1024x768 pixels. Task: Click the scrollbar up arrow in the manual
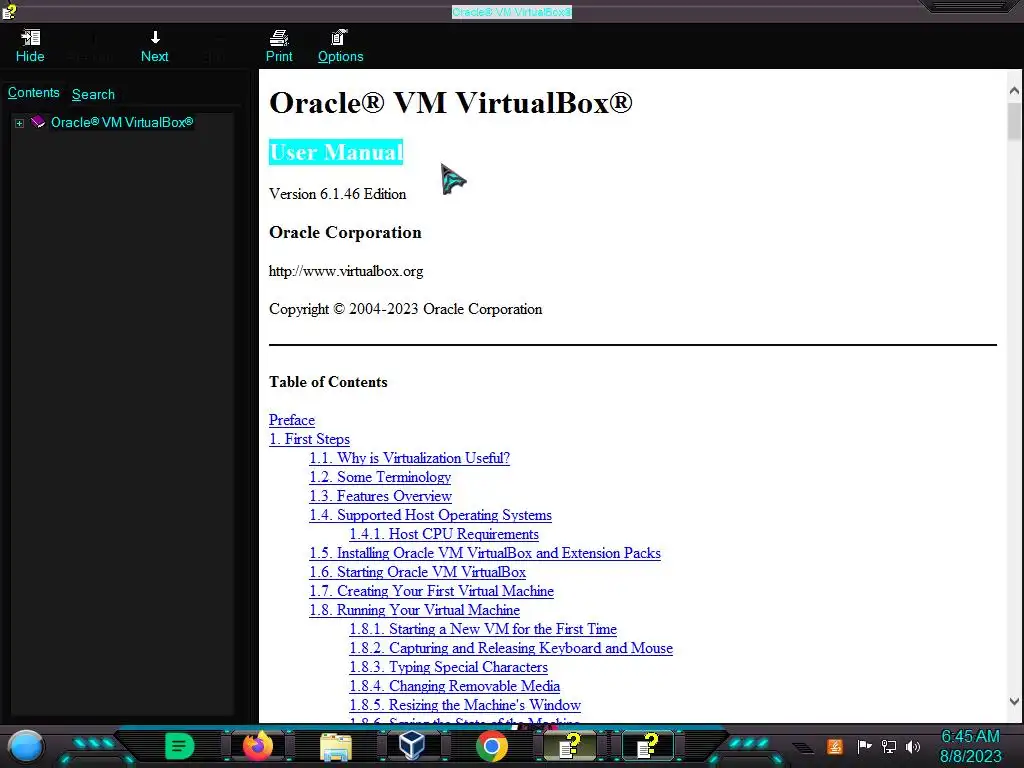(1014, 91)
